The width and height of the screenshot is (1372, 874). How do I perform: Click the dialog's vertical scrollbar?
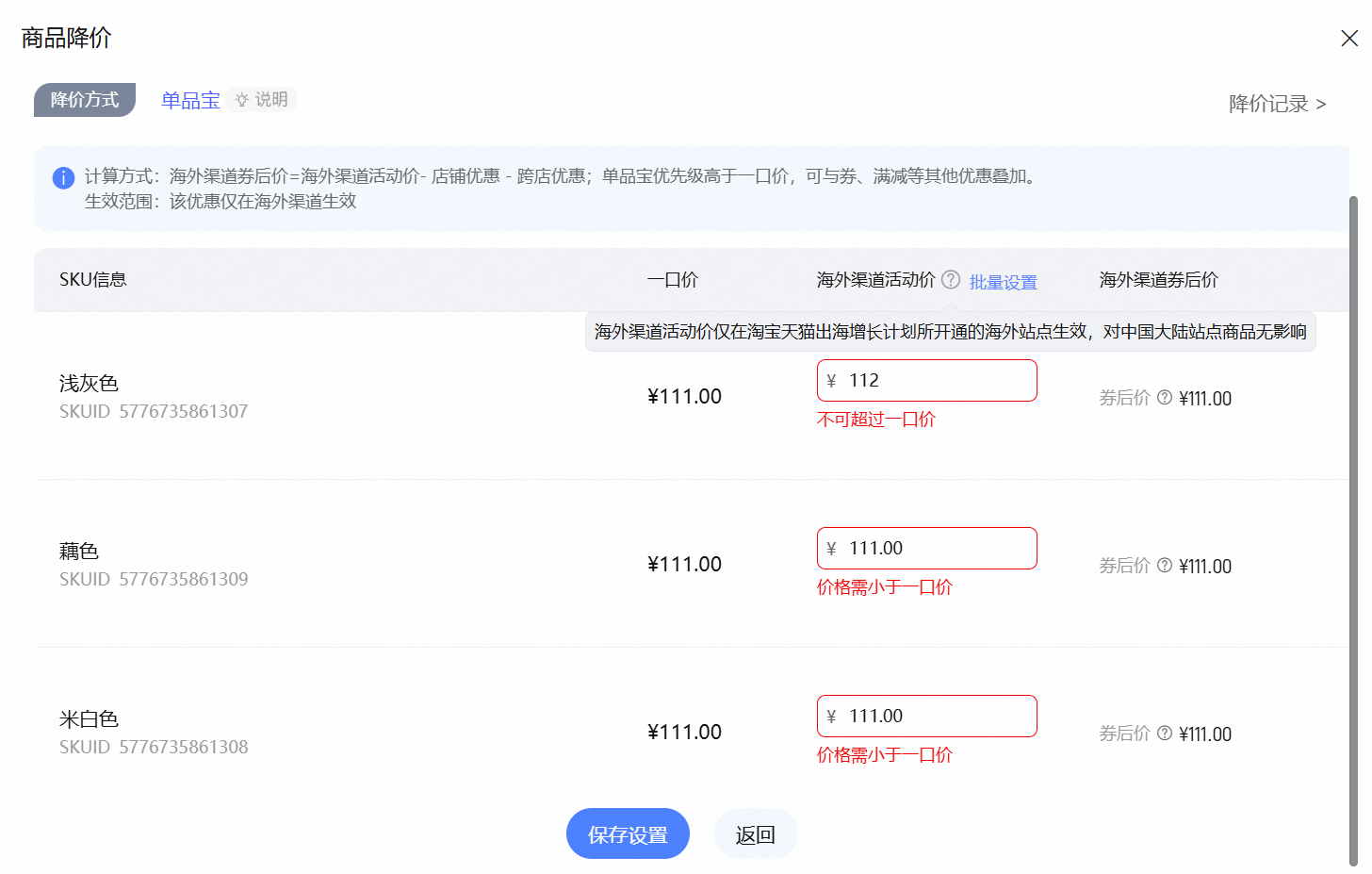[1354, 528]
